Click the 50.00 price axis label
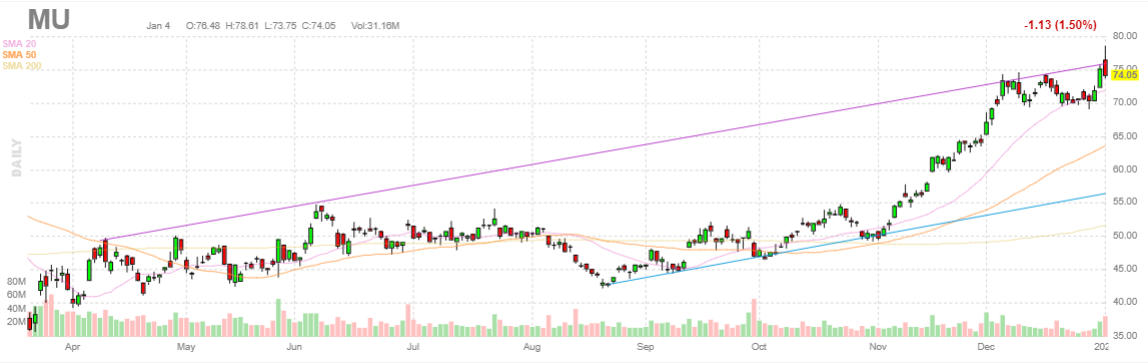This screenshot has width=1148, height=363. tap(1125, 236)
